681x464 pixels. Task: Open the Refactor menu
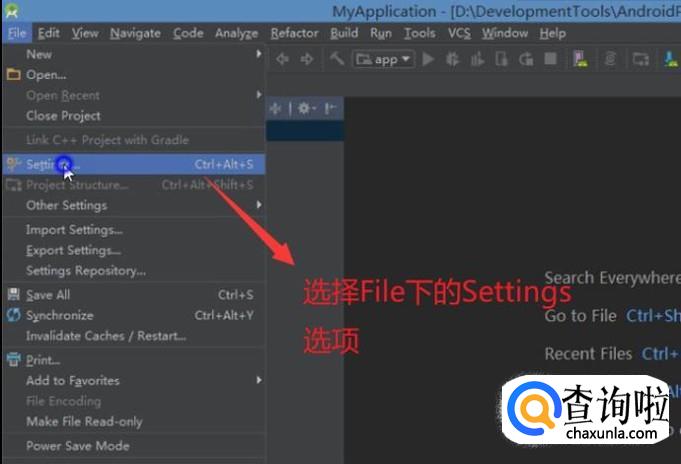click(294, 33)
